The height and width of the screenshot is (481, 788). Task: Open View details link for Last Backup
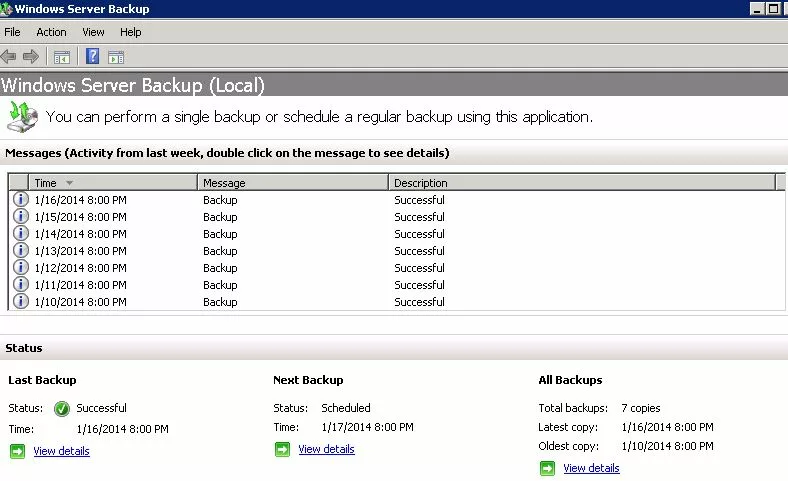tap(61, 451)
